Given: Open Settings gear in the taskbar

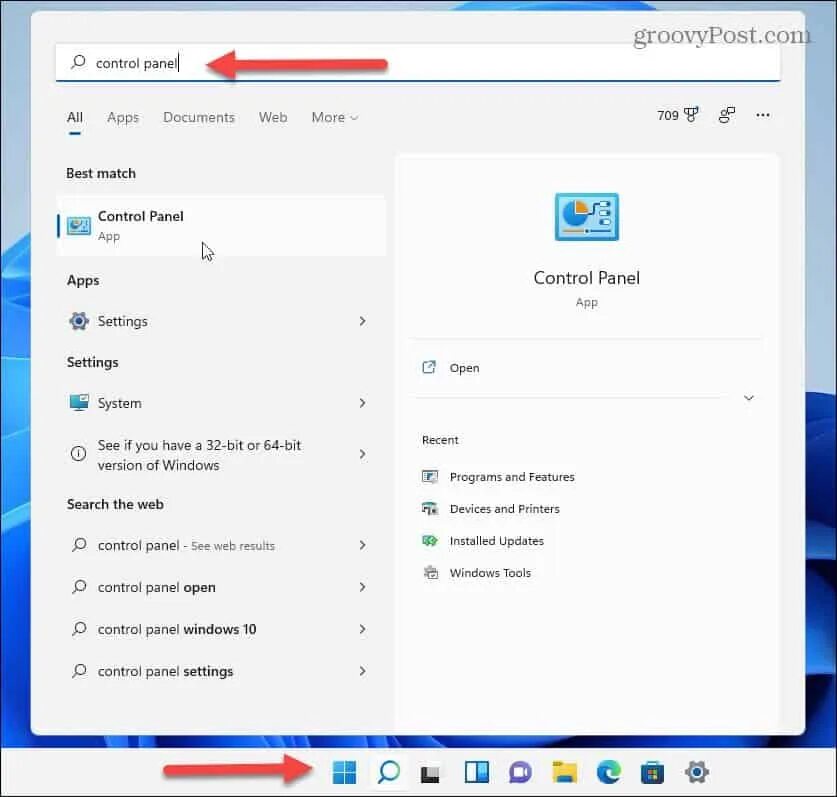Looking at the screenshot, I should coord(697,772).
